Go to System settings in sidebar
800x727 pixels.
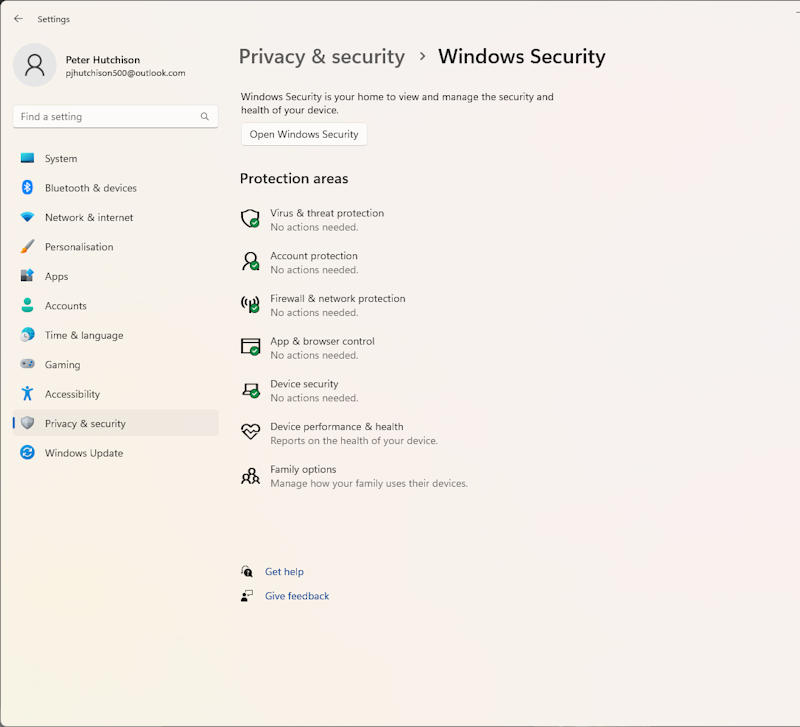pos(61,159)
